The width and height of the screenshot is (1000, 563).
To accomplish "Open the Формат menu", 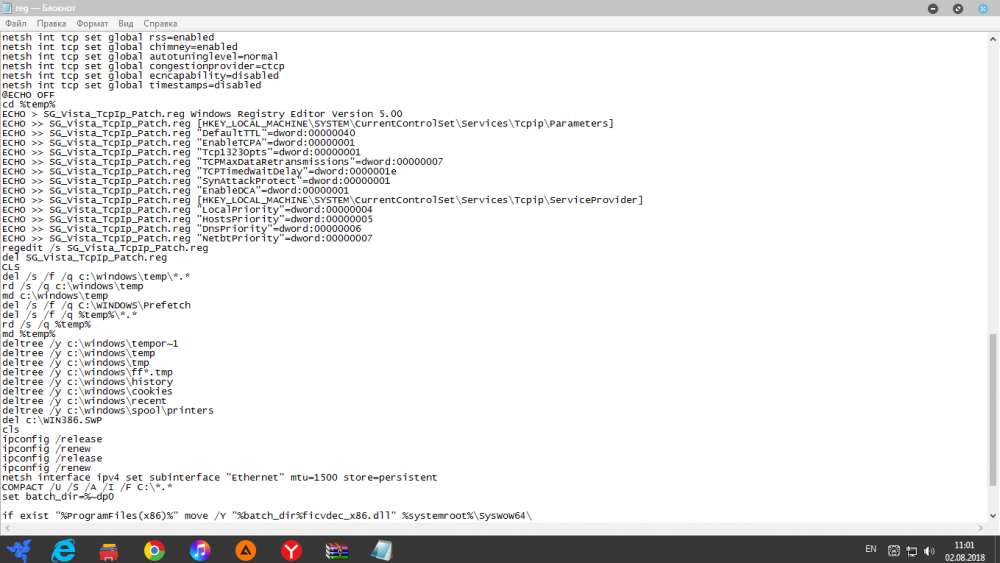I will [x=93, y=22].
